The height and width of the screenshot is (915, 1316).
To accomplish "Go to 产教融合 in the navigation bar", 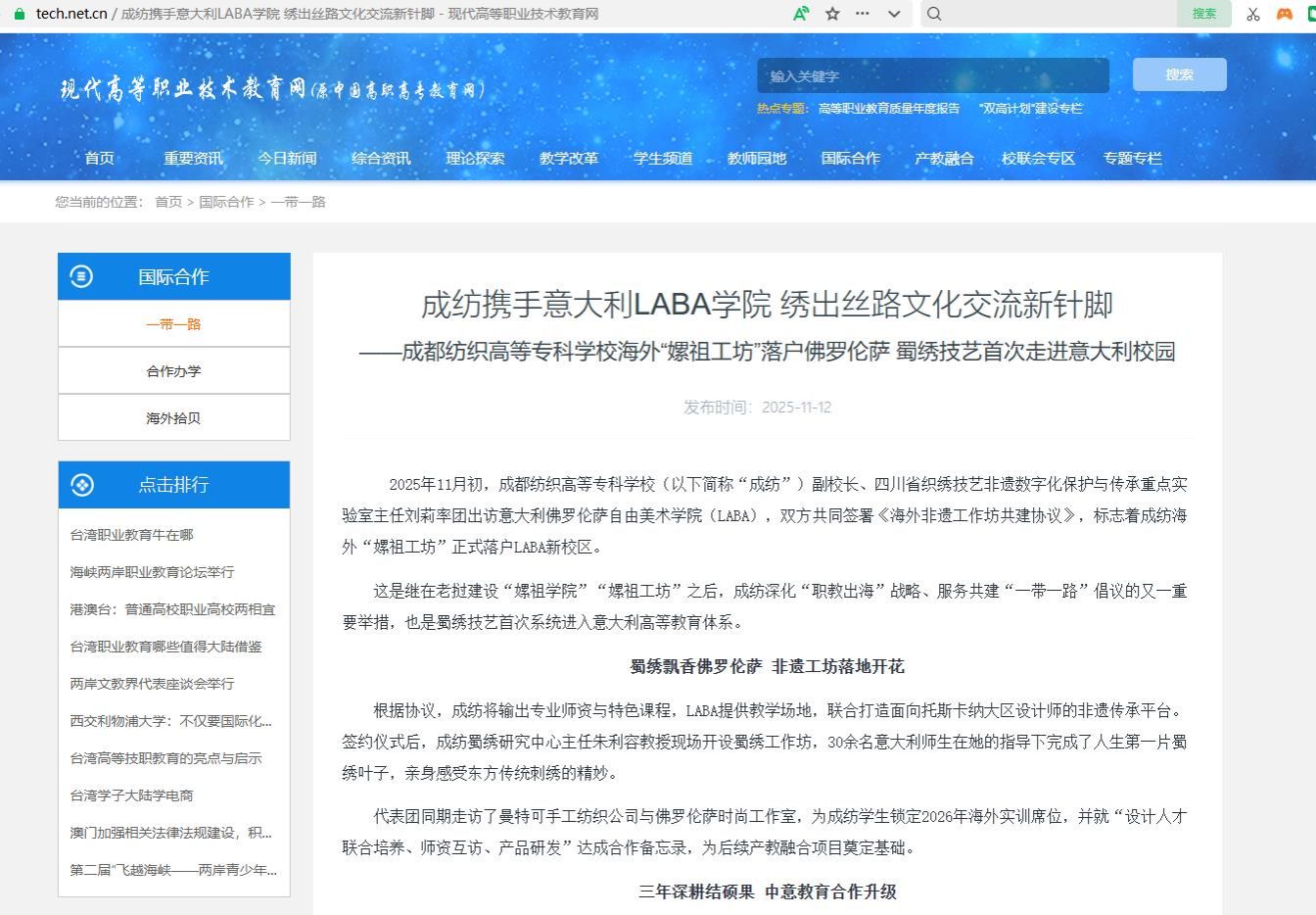I will [944, 159].
